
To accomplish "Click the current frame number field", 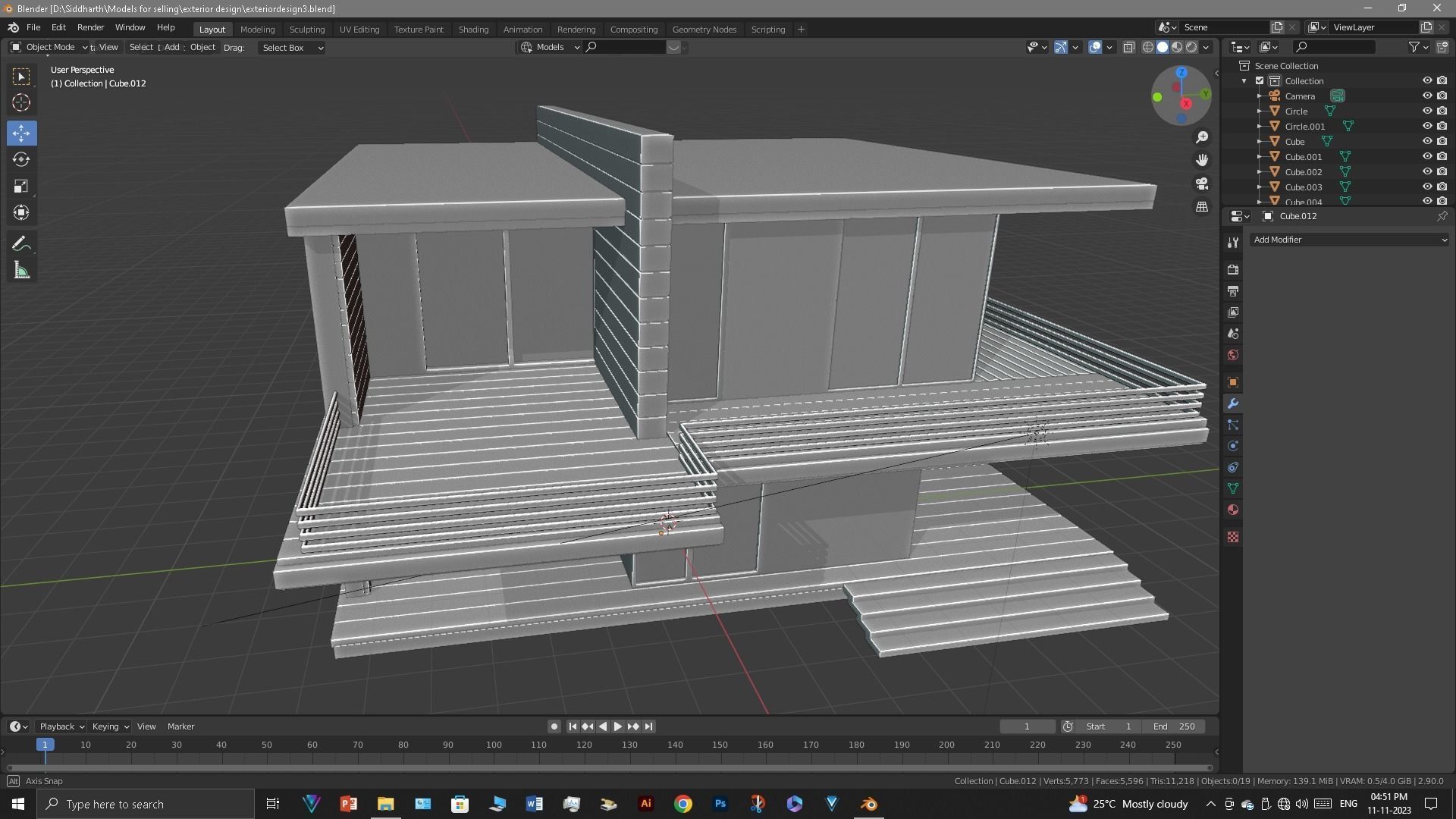I will [1027, 726].
